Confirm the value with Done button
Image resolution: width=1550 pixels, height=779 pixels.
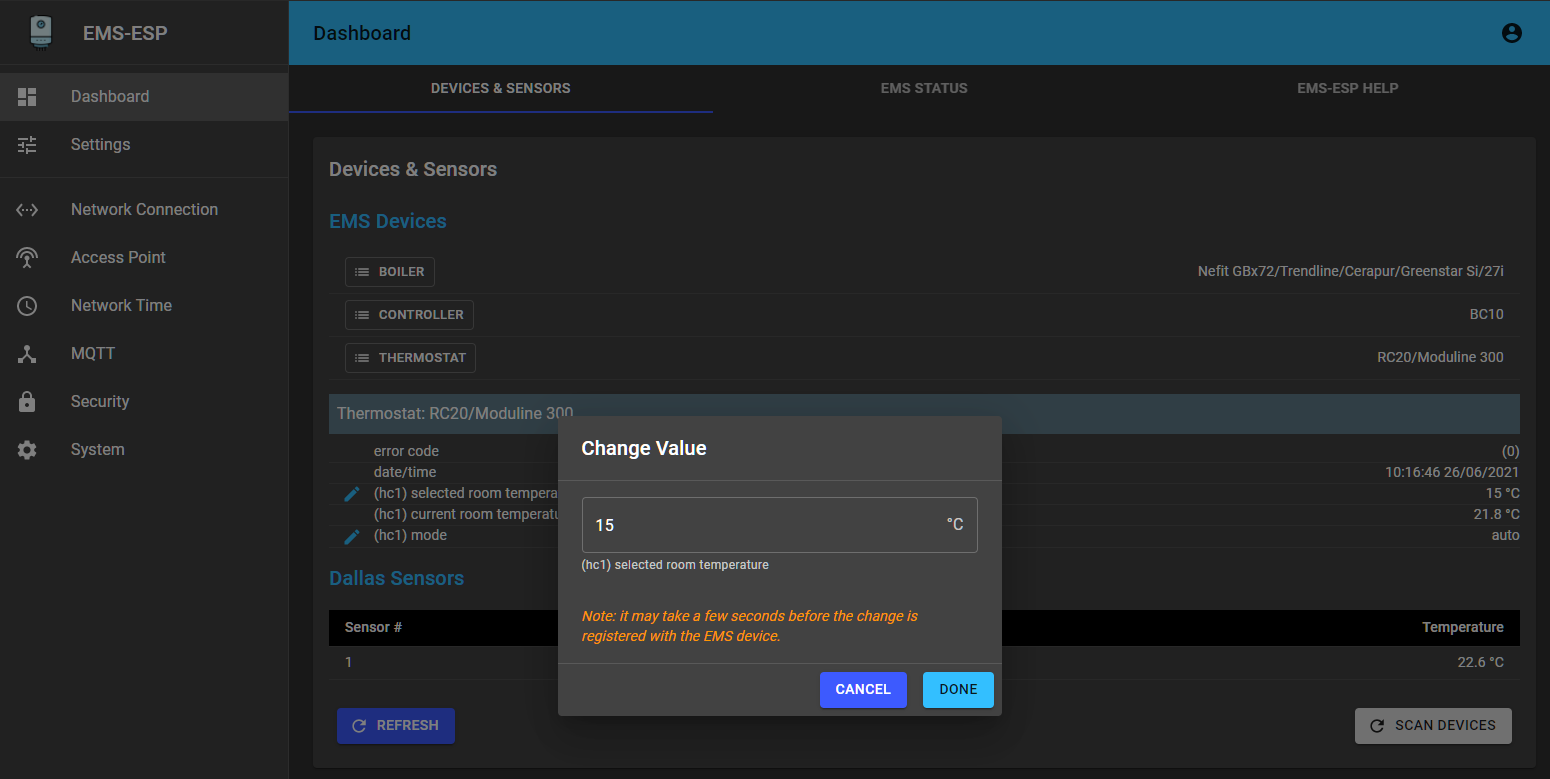(957, 690)
